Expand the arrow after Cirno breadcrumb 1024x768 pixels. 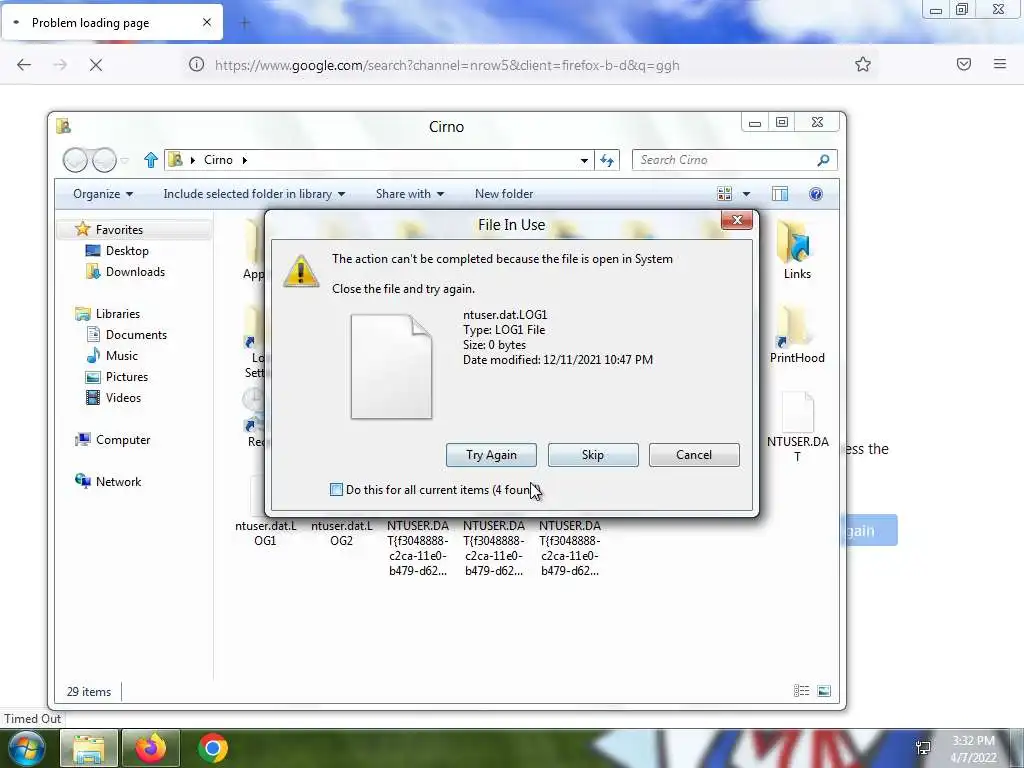pos(245,160)
